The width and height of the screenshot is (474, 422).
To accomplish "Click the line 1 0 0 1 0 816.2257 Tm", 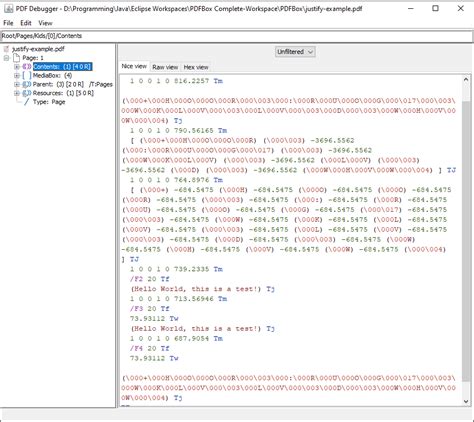I will click(x=176, y=81).
